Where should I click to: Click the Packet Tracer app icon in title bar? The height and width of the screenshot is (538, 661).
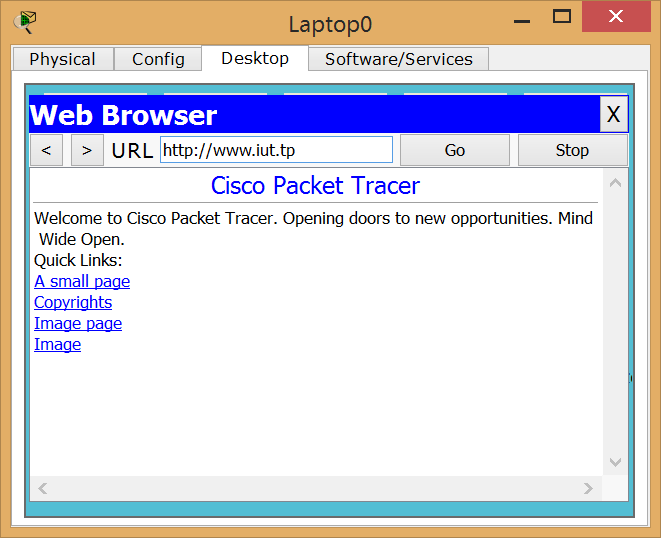[x=24, y=22]
